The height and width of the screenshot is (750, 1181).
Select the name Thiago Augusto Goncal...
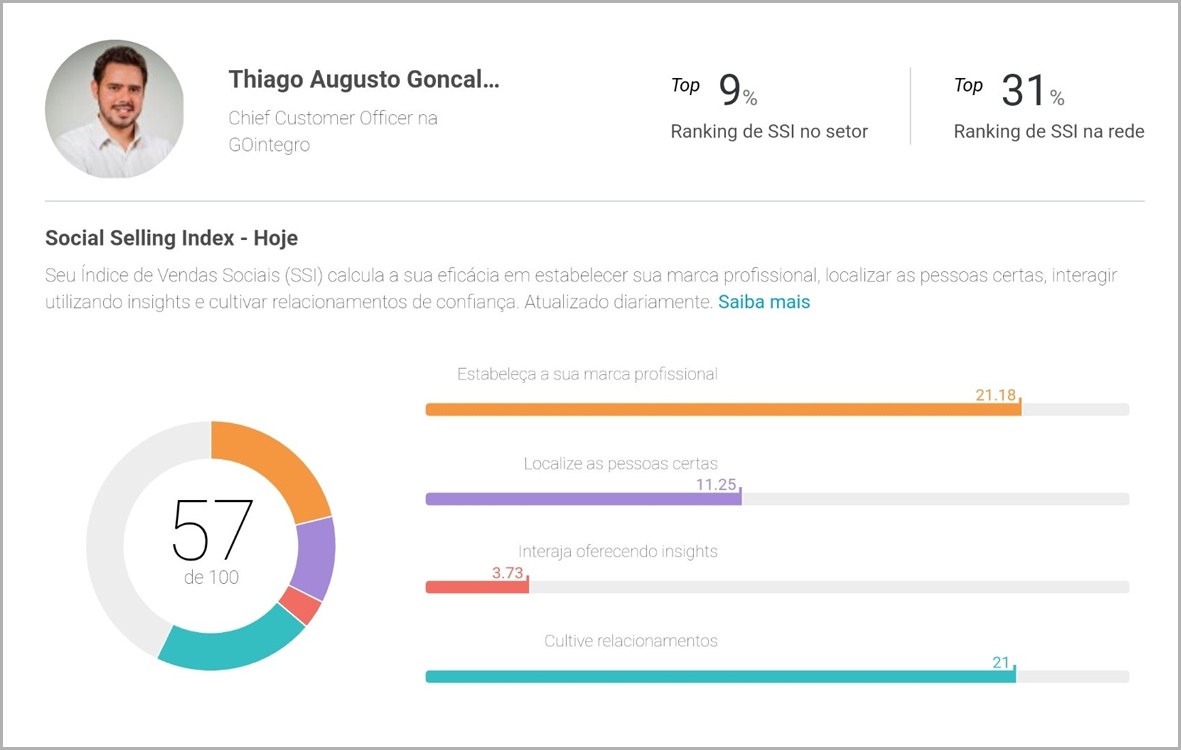click(x=364, y=79)
